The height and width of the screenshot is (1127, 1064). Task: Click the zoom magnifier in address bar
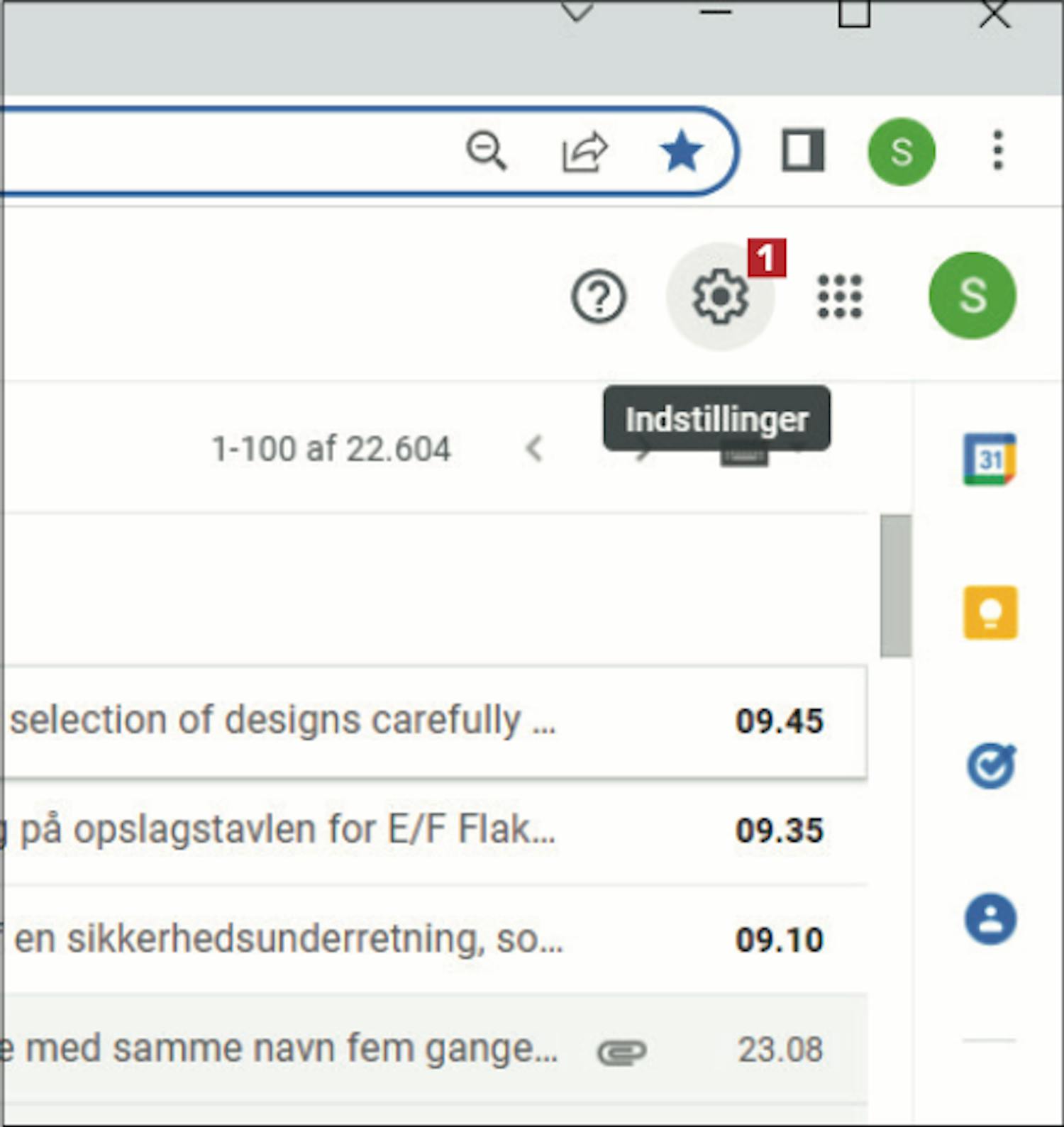486,150
